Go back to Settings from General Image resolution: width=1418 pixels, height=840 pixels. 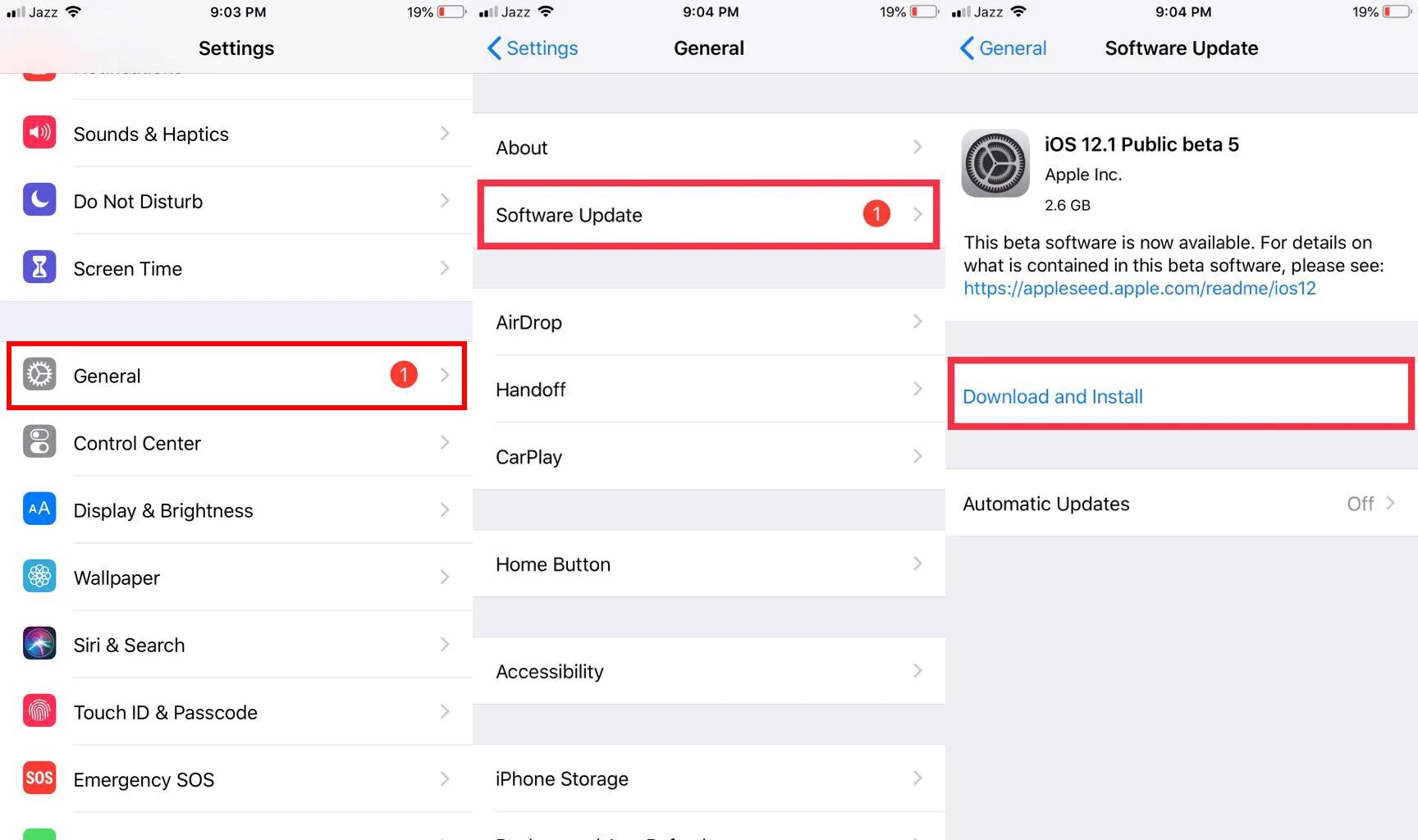(x=533, y=48)
